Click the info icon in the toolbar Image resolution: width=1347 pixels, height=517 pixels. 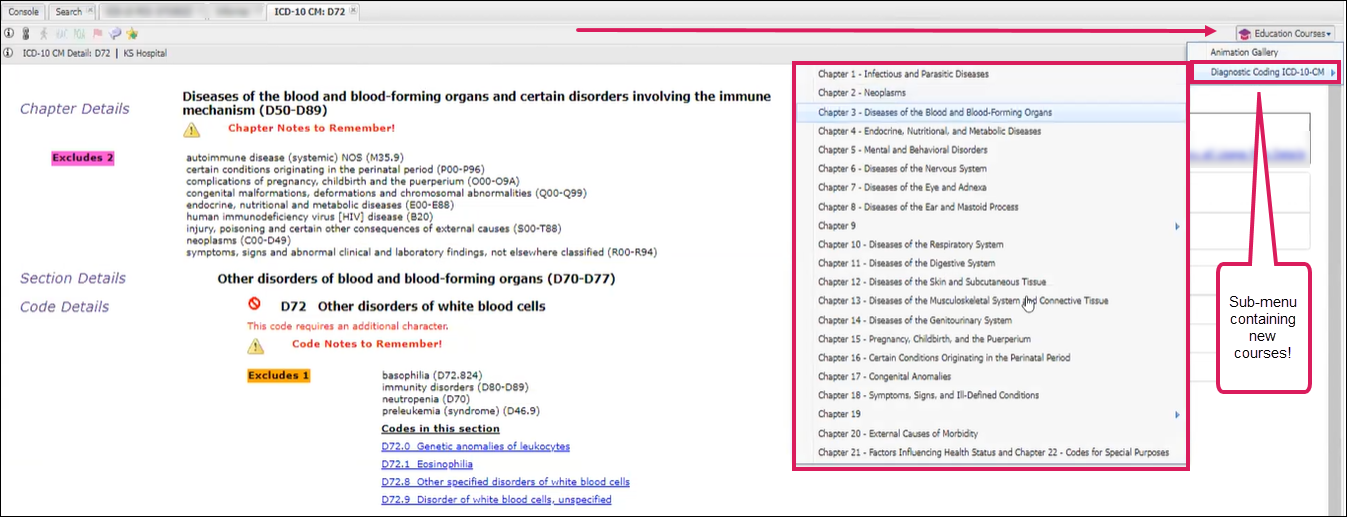tap(9, 33)
